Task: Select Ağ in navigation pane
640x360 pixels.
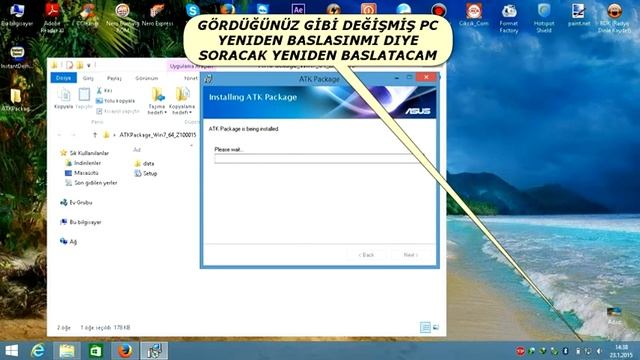Action: point(69,242)
